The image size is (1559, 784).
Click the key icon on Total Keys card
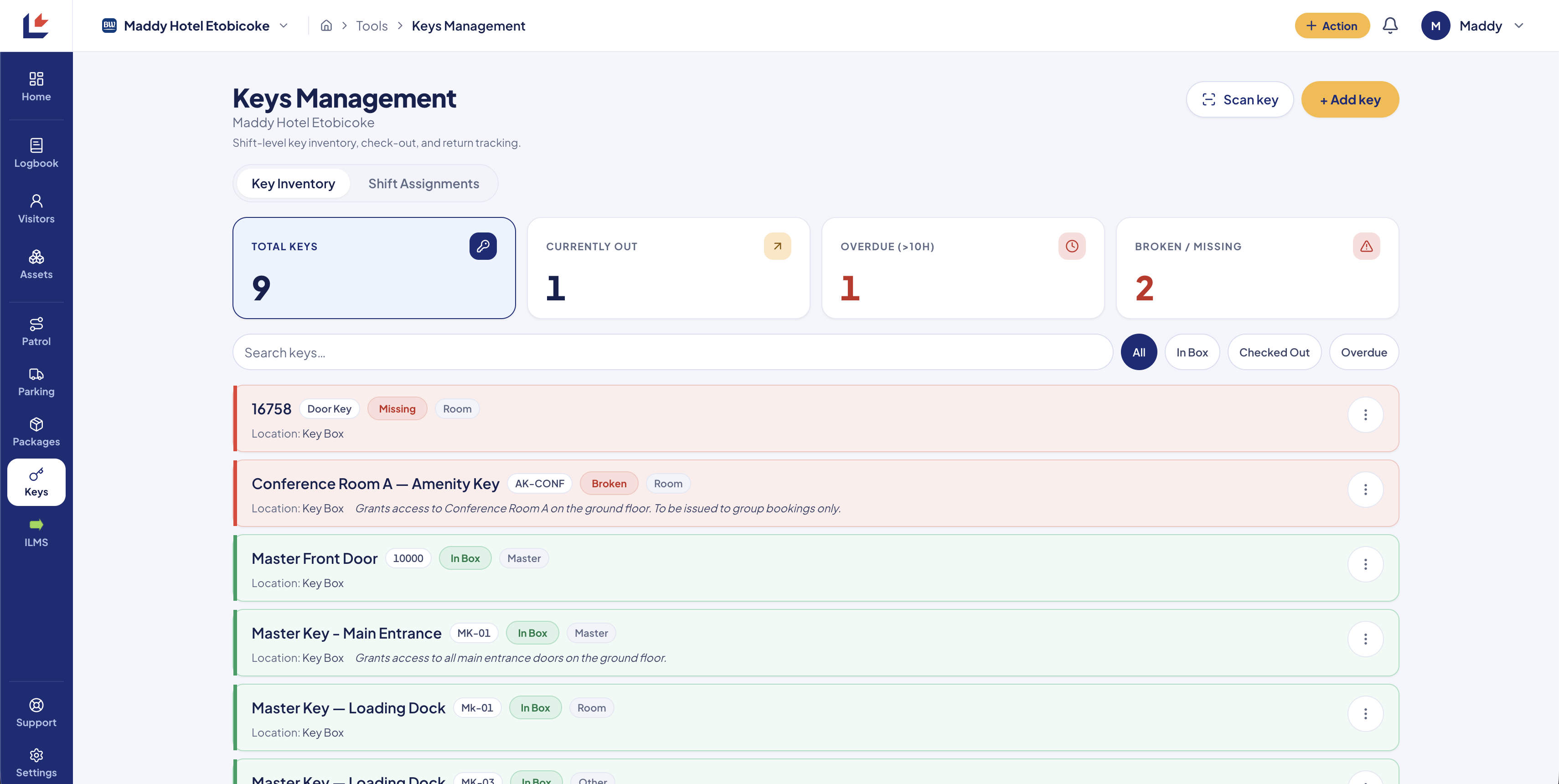483,246
